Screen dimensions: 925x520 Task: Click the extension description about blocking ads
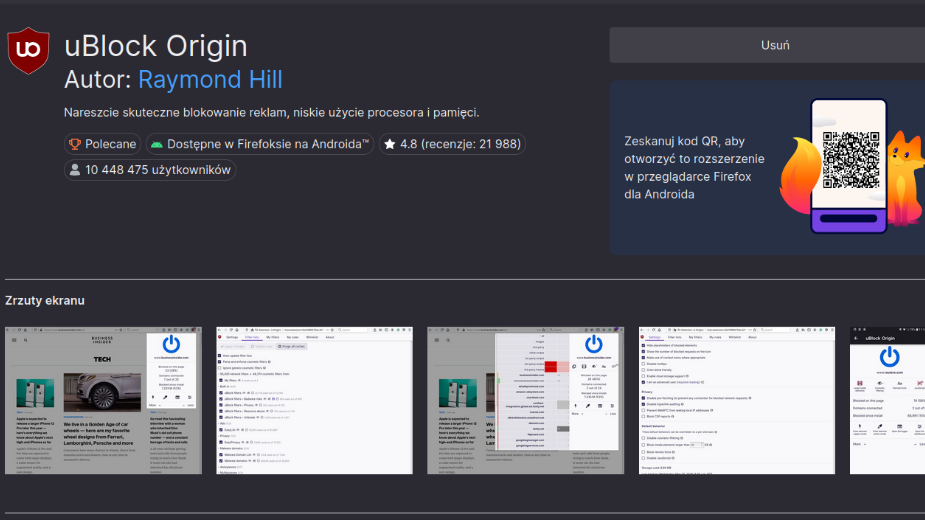click(x=271, y=112)
